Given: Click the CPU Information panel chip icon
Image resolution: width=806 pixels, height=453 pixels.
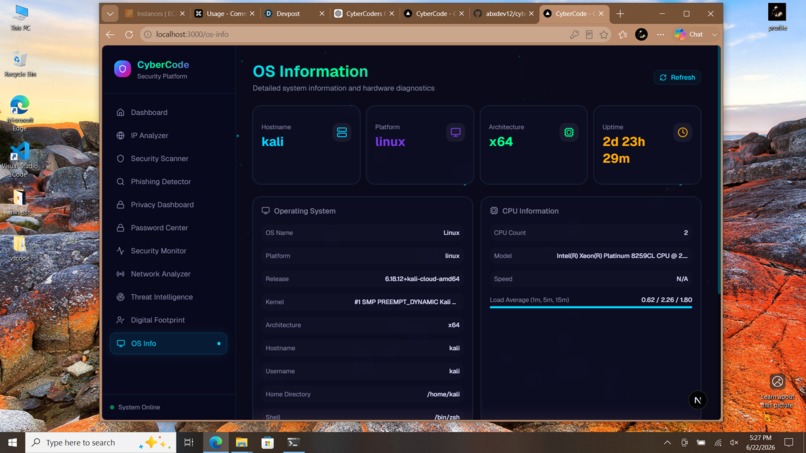Looking at the screenshot, I should pyautogui.click(x=494, y=211).
